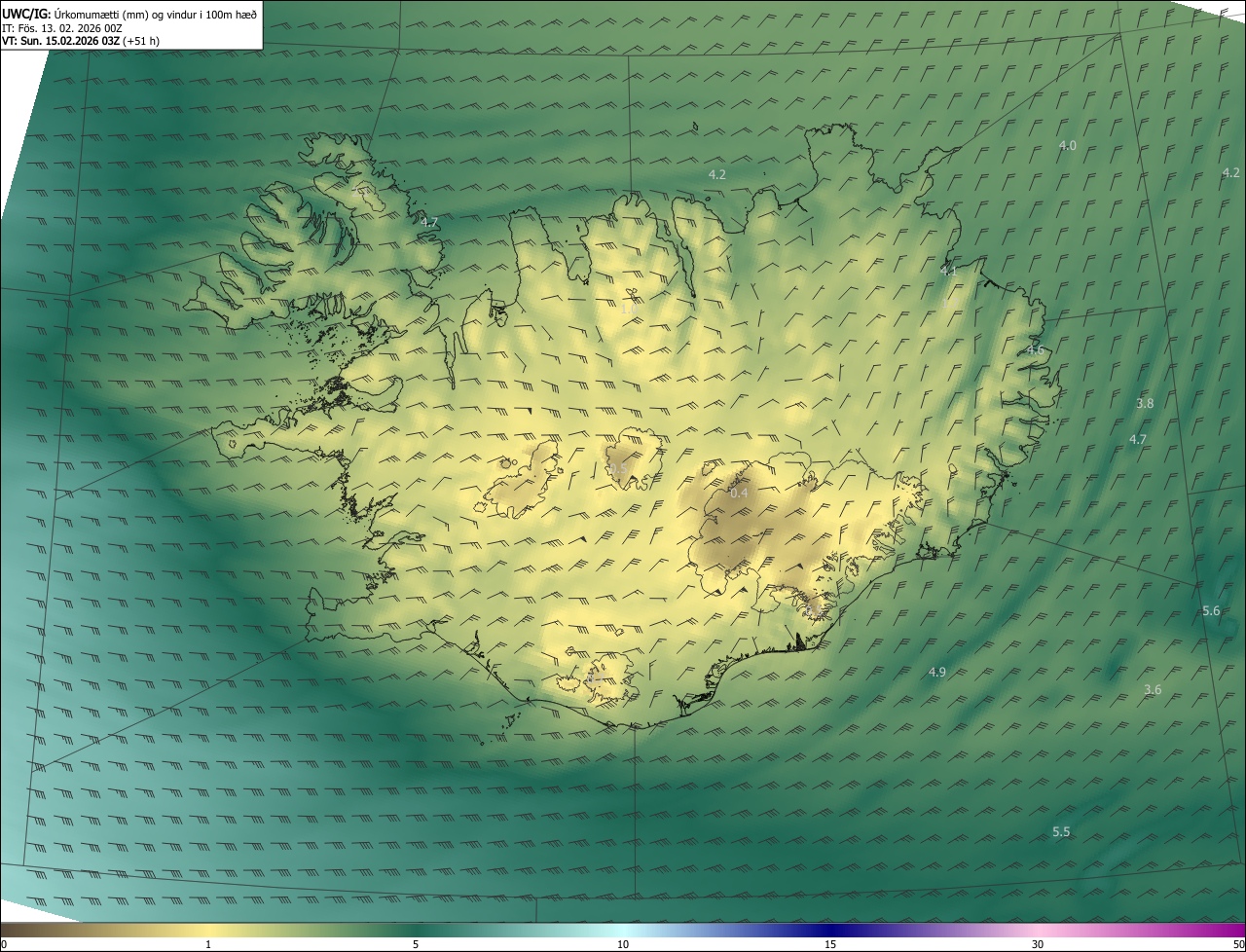Click the 4.2 value north of Iceland
Image resolution: width=1246 pixels, height=952 pixels.
tap(717, 175)
